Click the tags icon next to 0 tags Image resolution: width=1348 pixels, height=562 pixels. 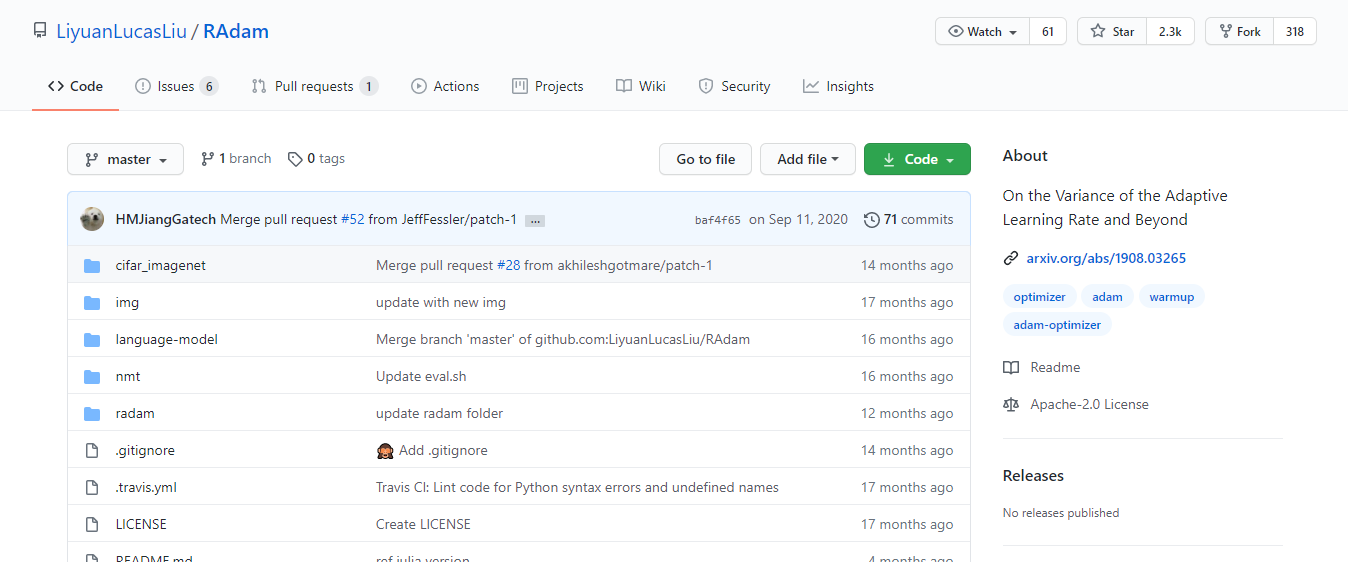[295, 159]
